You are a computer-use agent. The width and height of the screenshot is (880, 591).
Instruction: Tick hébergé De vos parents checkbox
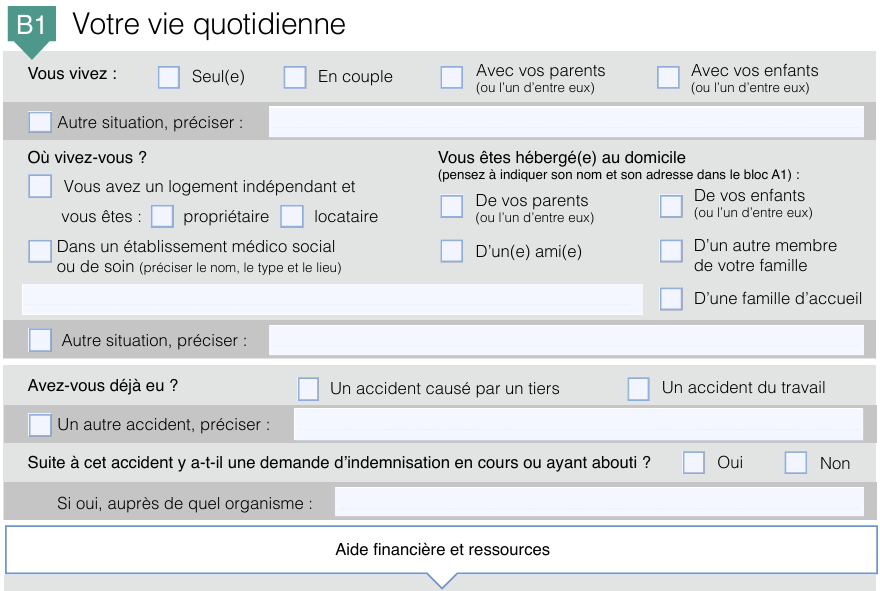point(452,207)
